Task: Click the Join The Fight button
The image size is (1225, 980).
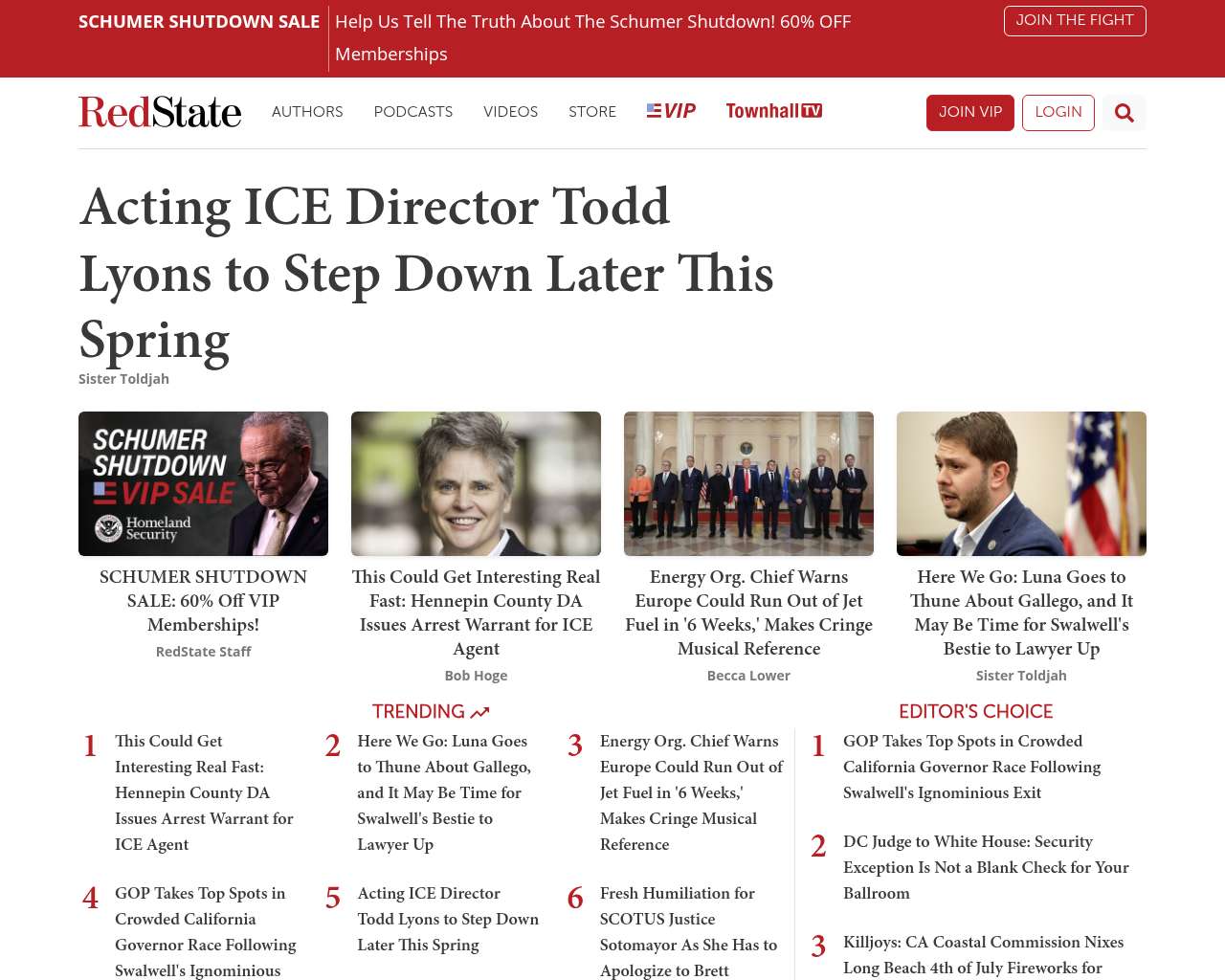Action: (x=1075, y=21)
